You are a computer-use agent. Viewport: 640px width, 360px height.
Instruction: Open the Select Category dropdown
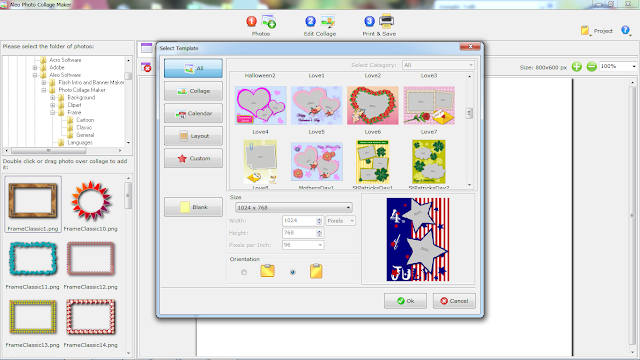[438, 65]
